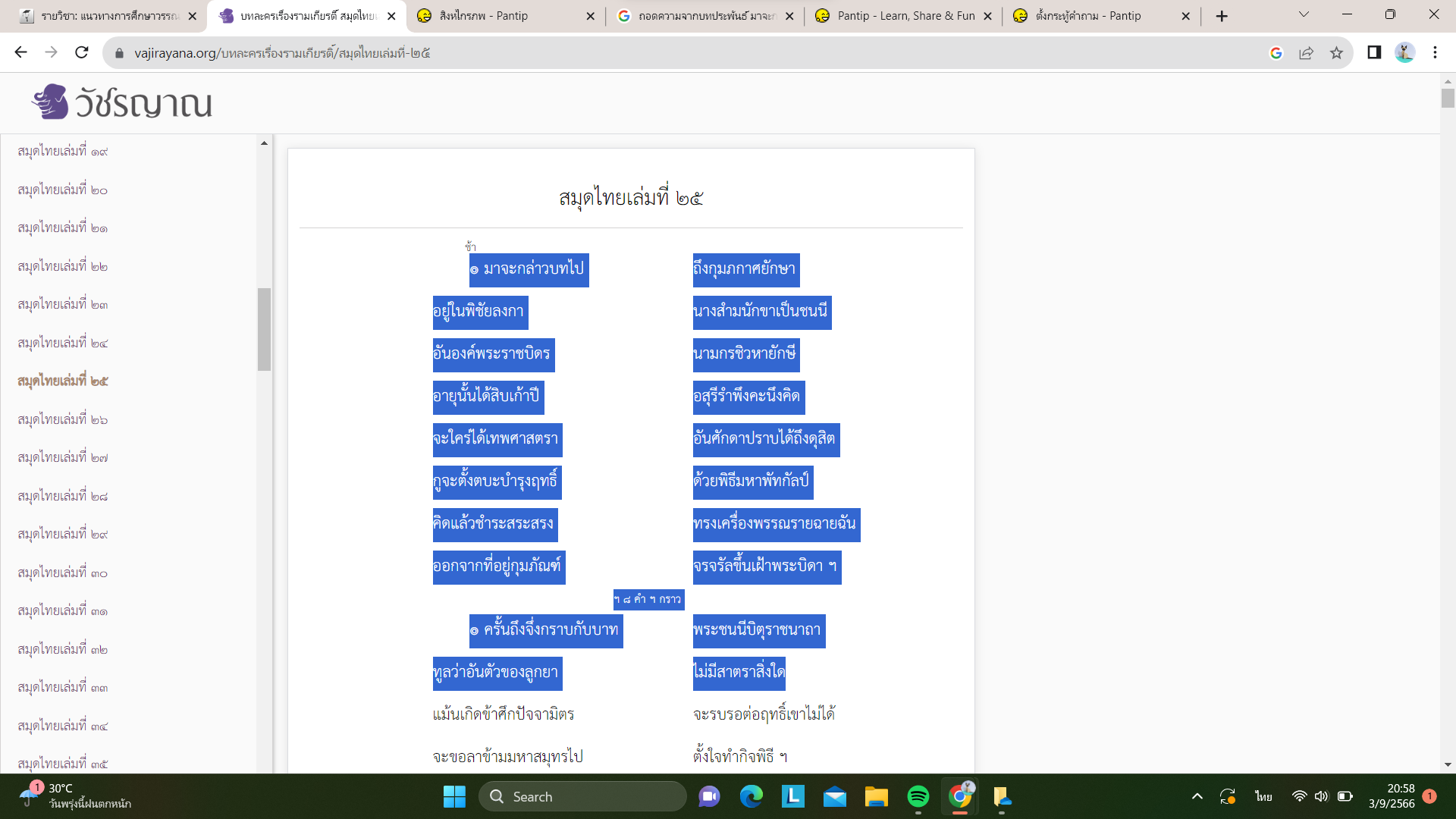Toggle the ไทย input language indicator
This screenshot has height=819, width=1456.
click(1263, 796)
